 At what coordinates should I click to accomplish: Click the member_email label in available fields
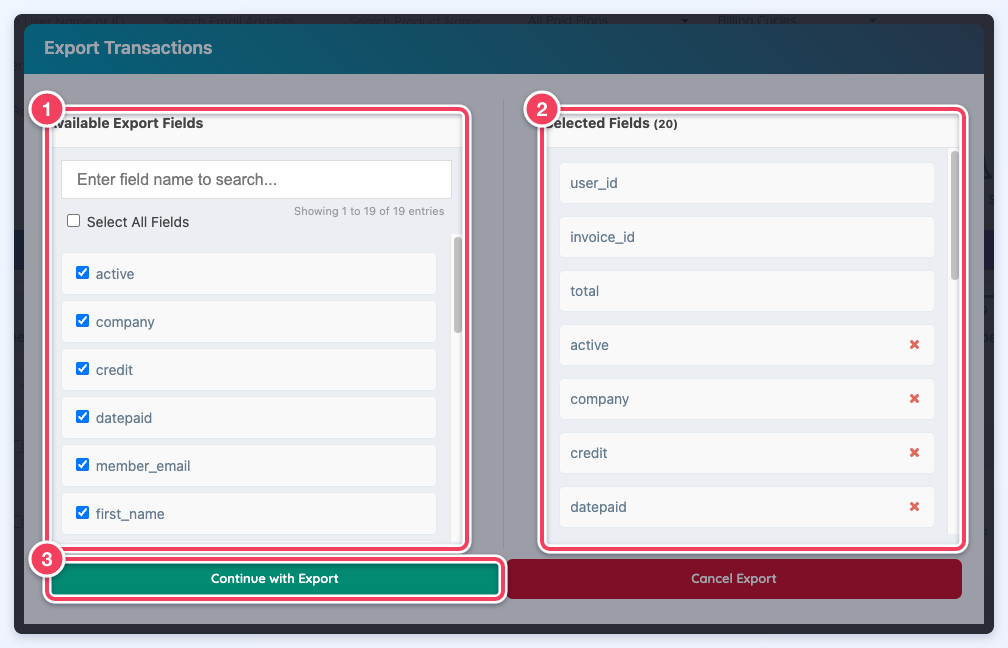(143, 466)
